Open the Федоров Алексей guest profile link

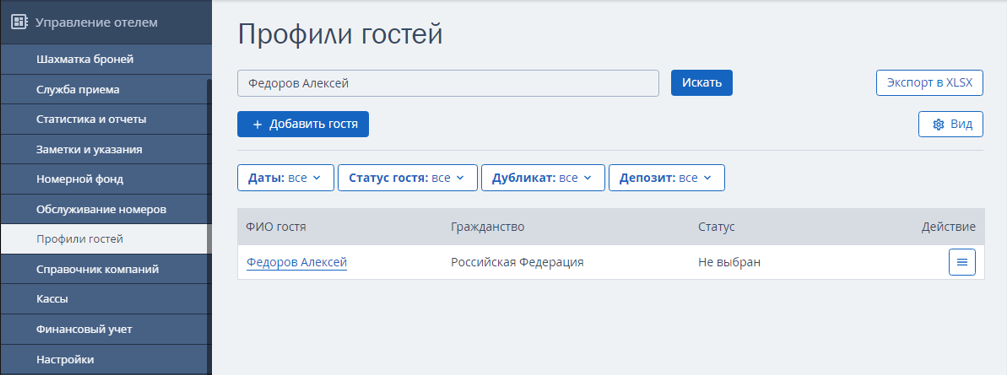tap(297, 262)
